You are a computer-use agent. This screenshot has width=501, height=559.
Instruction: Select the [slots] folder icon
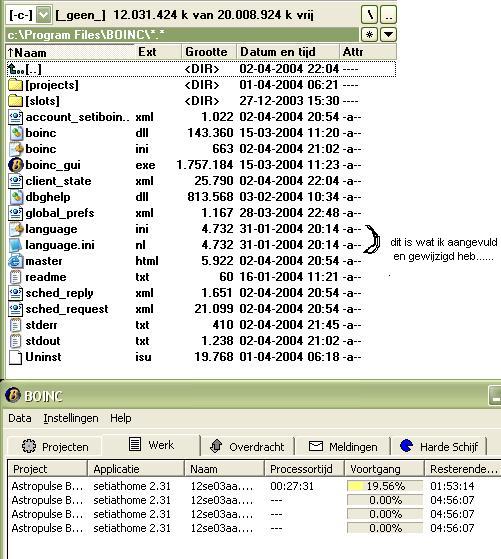click(x=15, y=101)
